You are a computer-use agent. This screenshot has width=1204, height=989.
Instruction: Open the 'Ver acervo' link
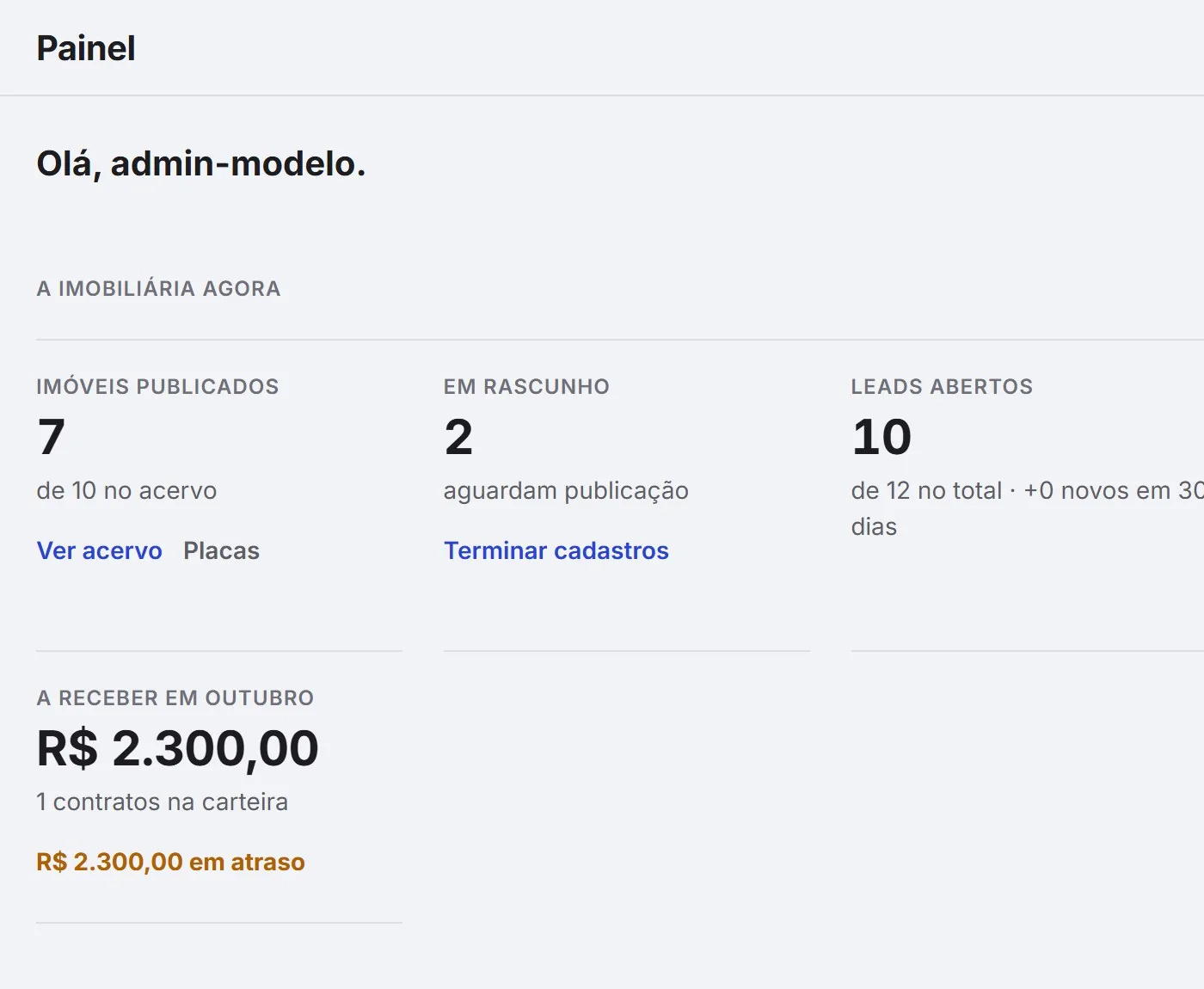(x=99, y=550)
